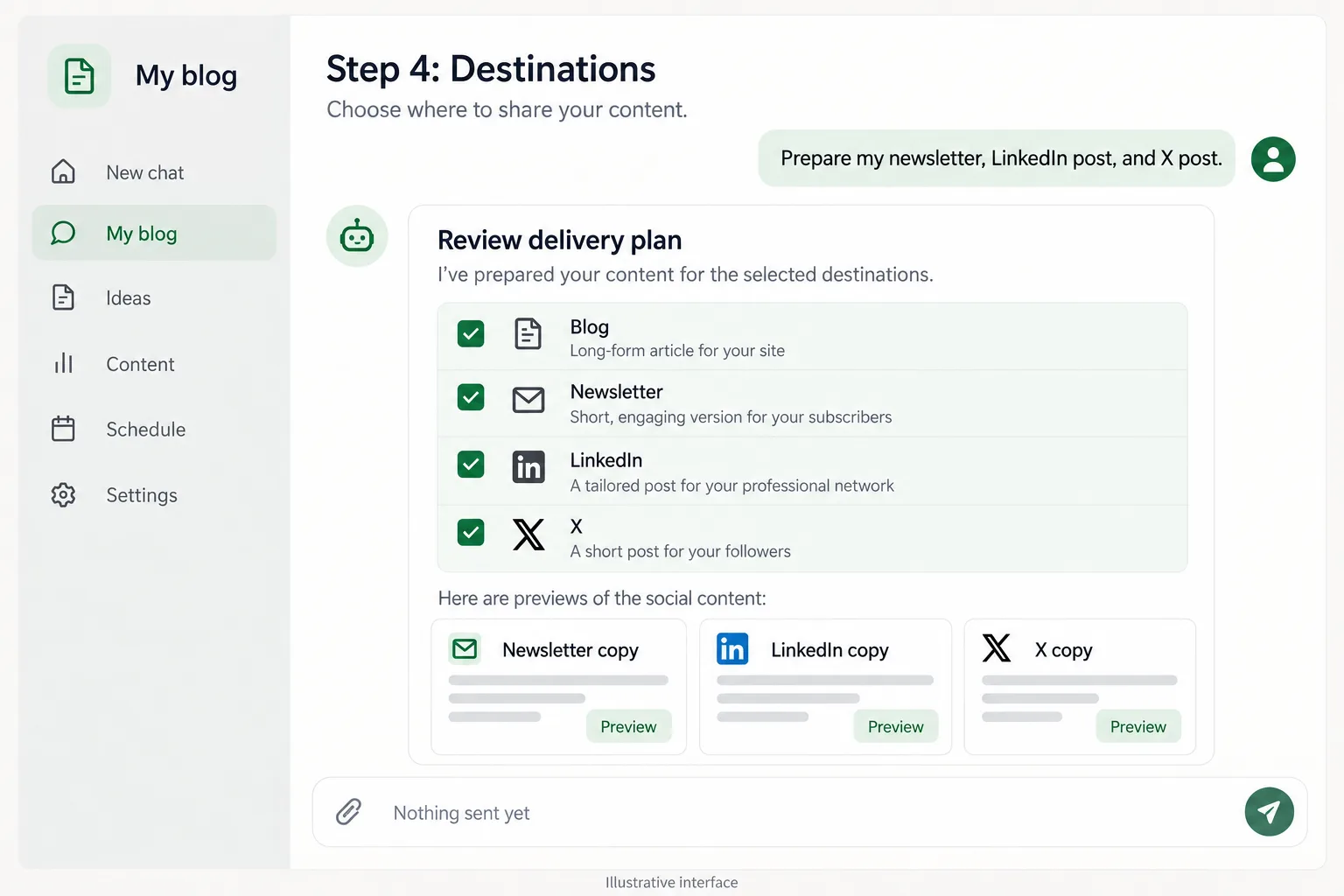Screen dimensions: 1344x896
Task: Click the bar chart icon beside Content
Action: [63, 363]
